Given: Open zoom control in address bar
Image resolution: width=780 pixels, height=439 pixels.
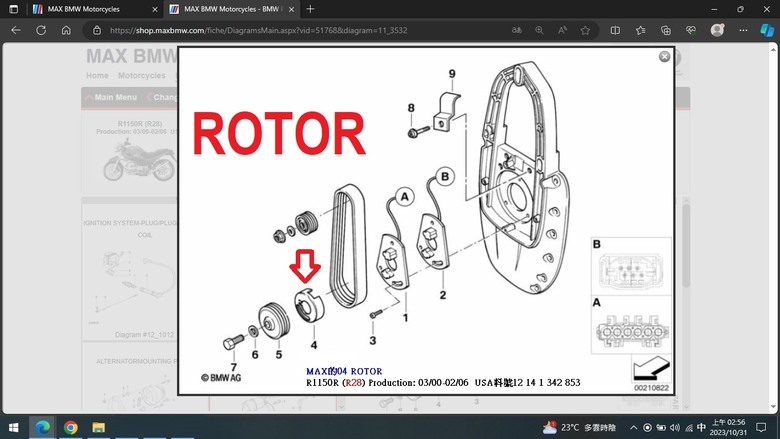Looking at the screenshot, I should [539, 30].
